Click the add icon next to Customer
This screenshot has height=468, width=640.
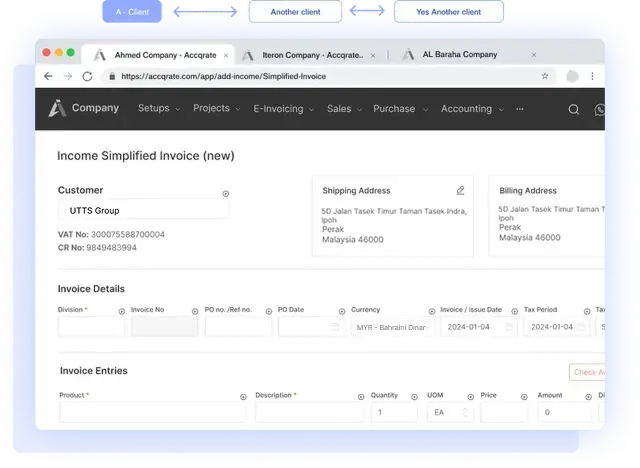[x=225, y=194]
